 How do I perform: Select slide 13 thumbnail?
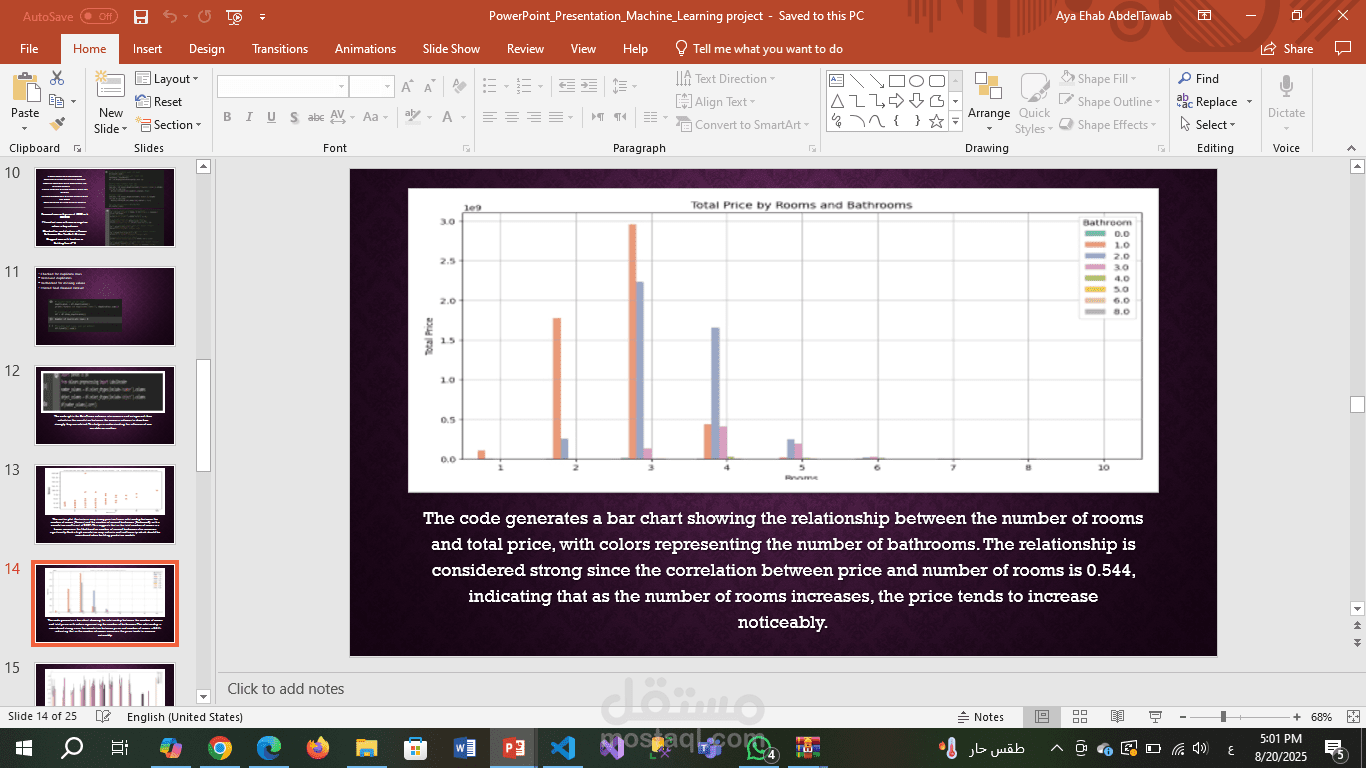point(105,505)
